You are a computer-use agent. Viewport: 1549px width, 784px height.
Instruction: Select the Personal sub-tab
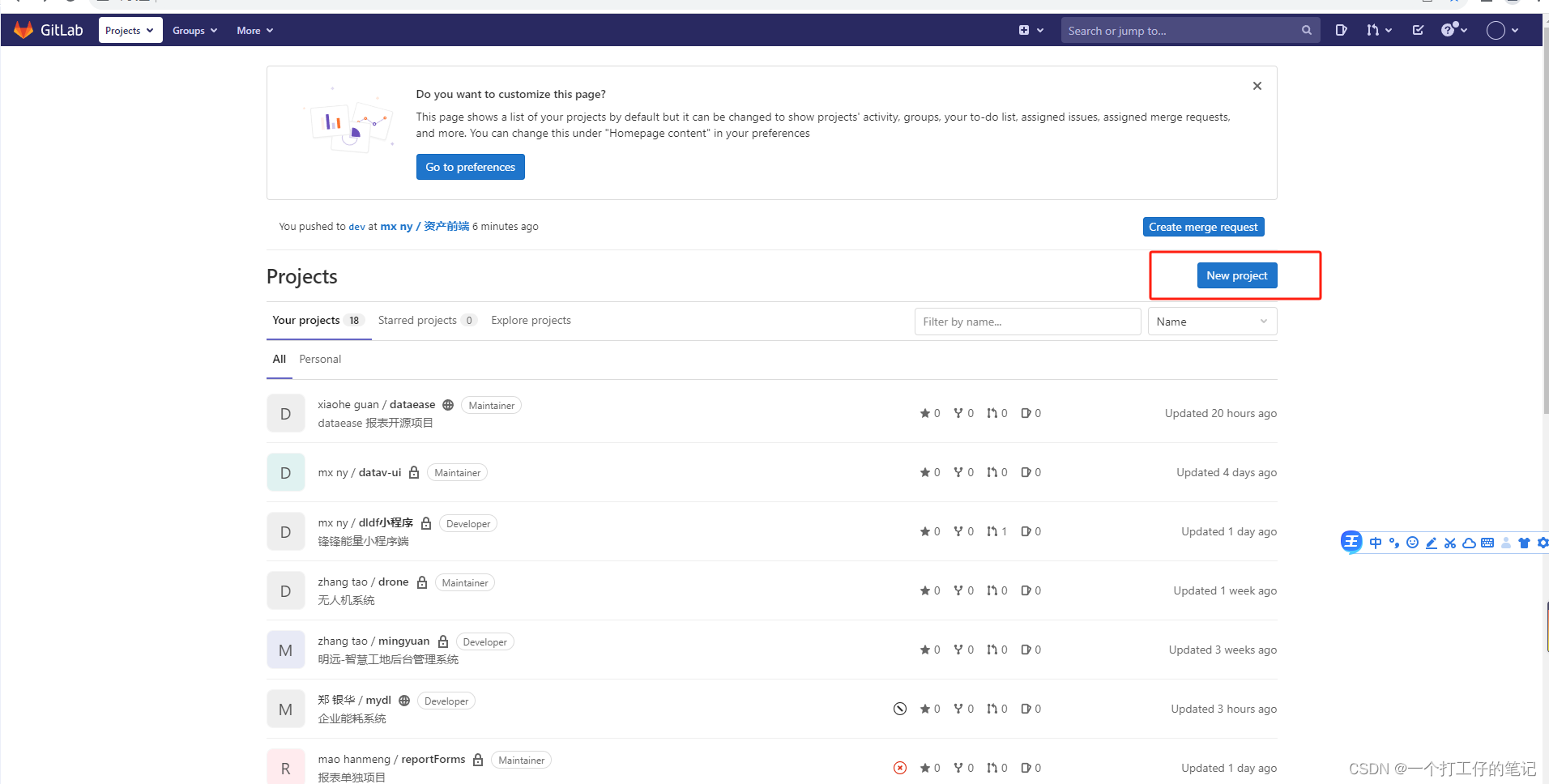pos(320,360)
